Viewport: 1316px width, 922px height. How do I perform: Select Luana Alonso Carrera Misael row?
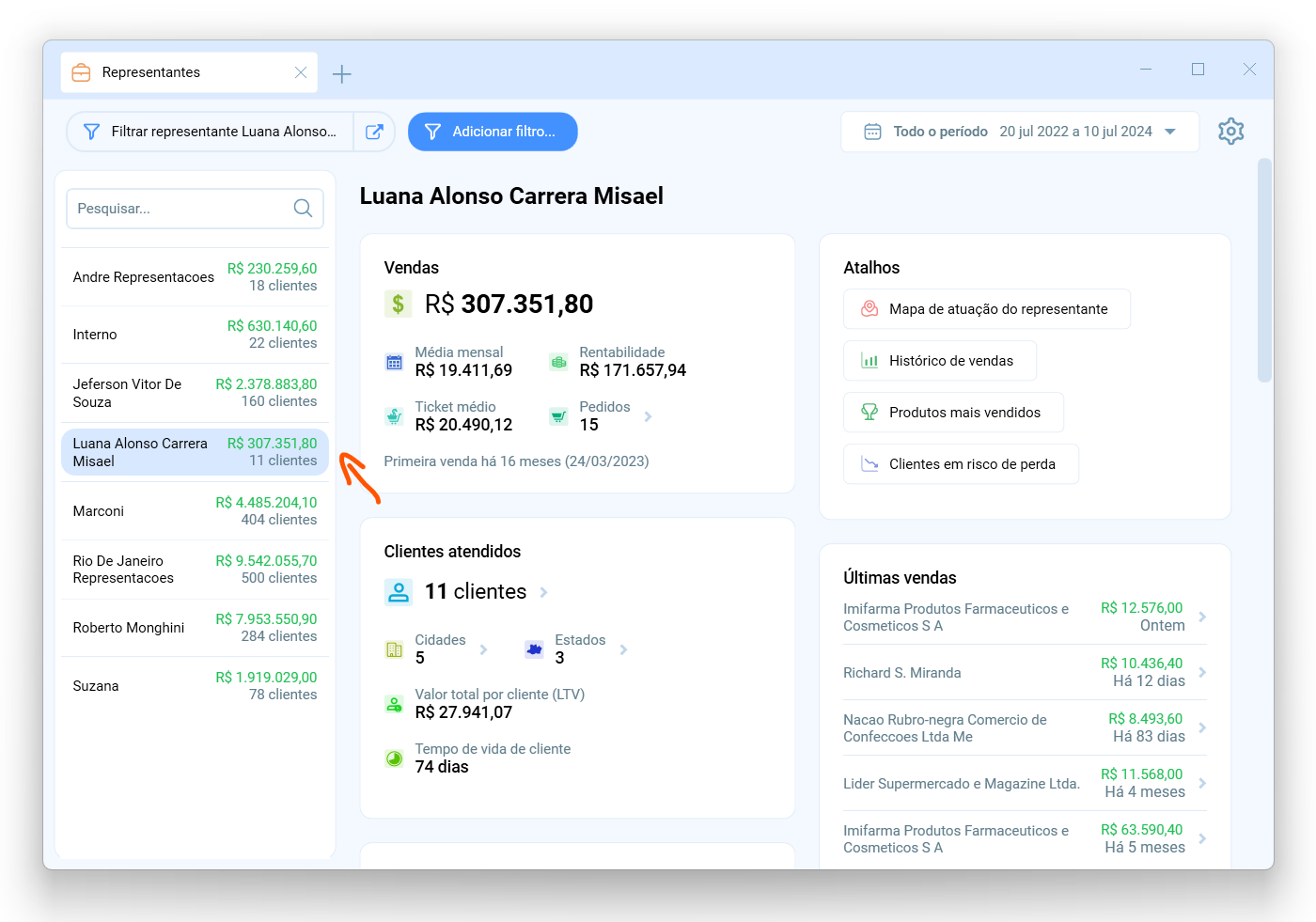[195, 452]
